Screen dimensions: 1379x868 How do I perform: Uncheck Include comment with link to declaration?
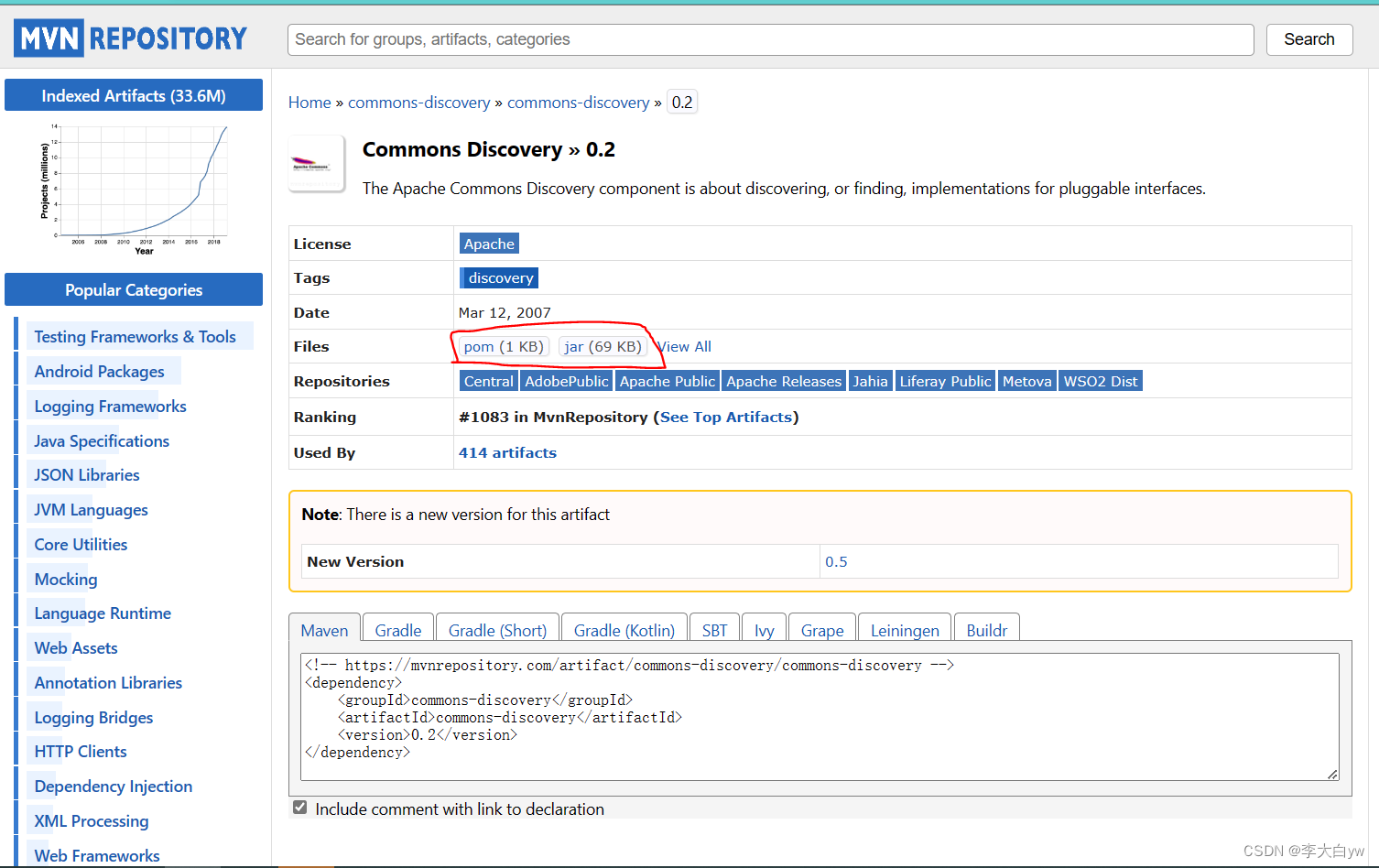tap(299, 808)
